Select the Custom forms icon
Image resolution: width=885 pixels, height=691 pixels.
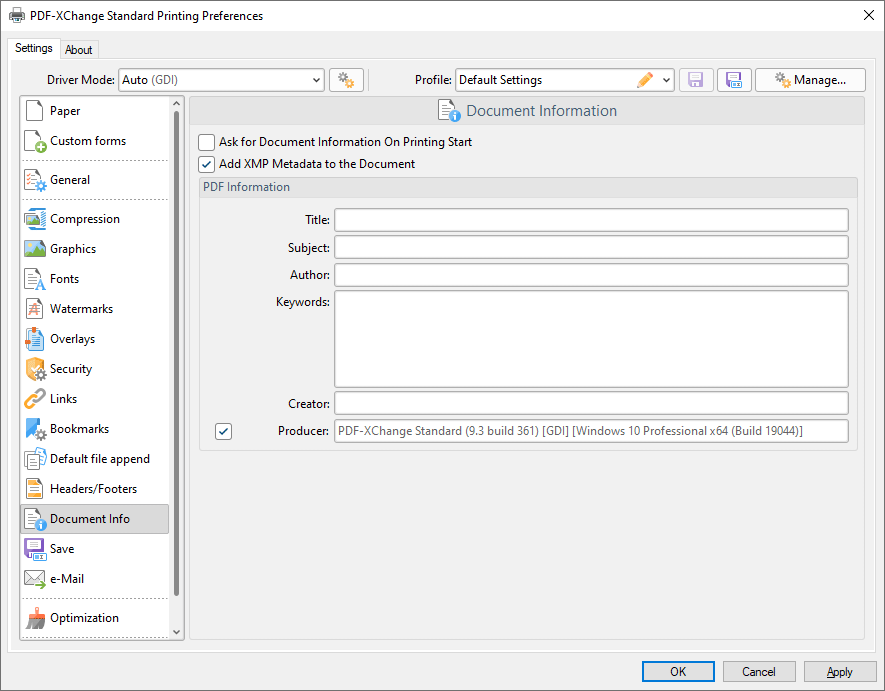click(35, 141)
